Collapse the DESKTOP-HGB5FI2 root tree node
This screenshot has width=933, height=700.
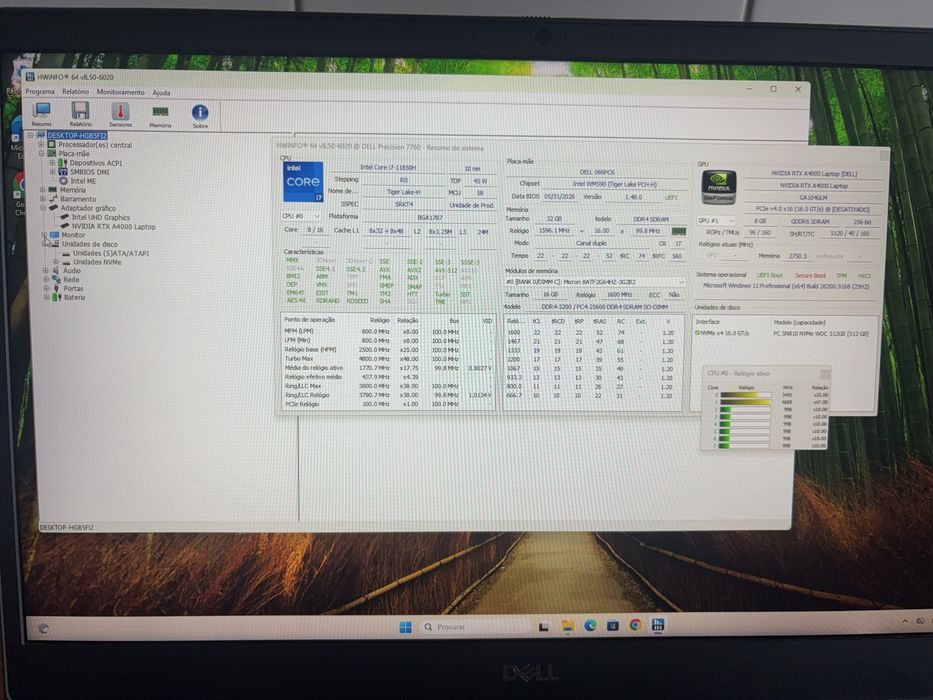30,135
